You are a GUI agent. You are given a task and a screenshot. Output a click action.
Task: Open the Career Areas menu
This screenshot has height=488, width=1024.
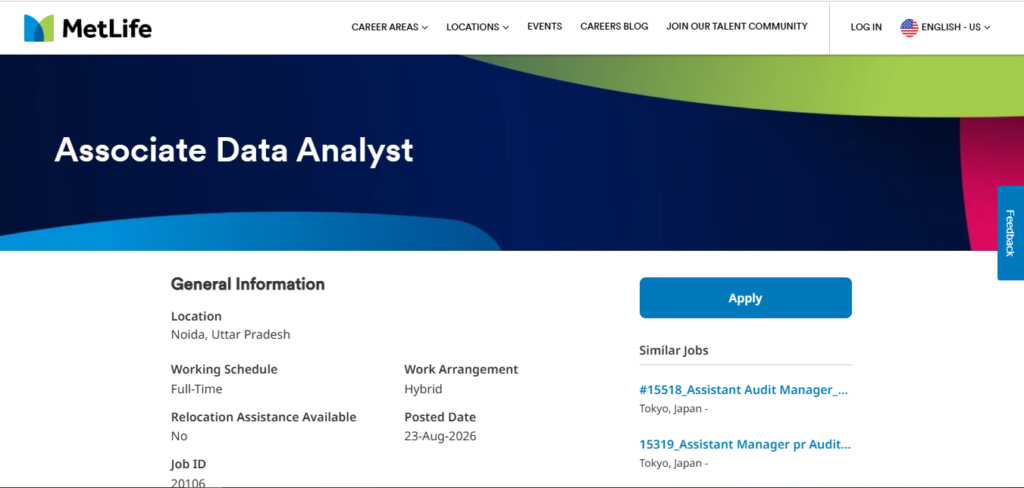tap(390, 27)
